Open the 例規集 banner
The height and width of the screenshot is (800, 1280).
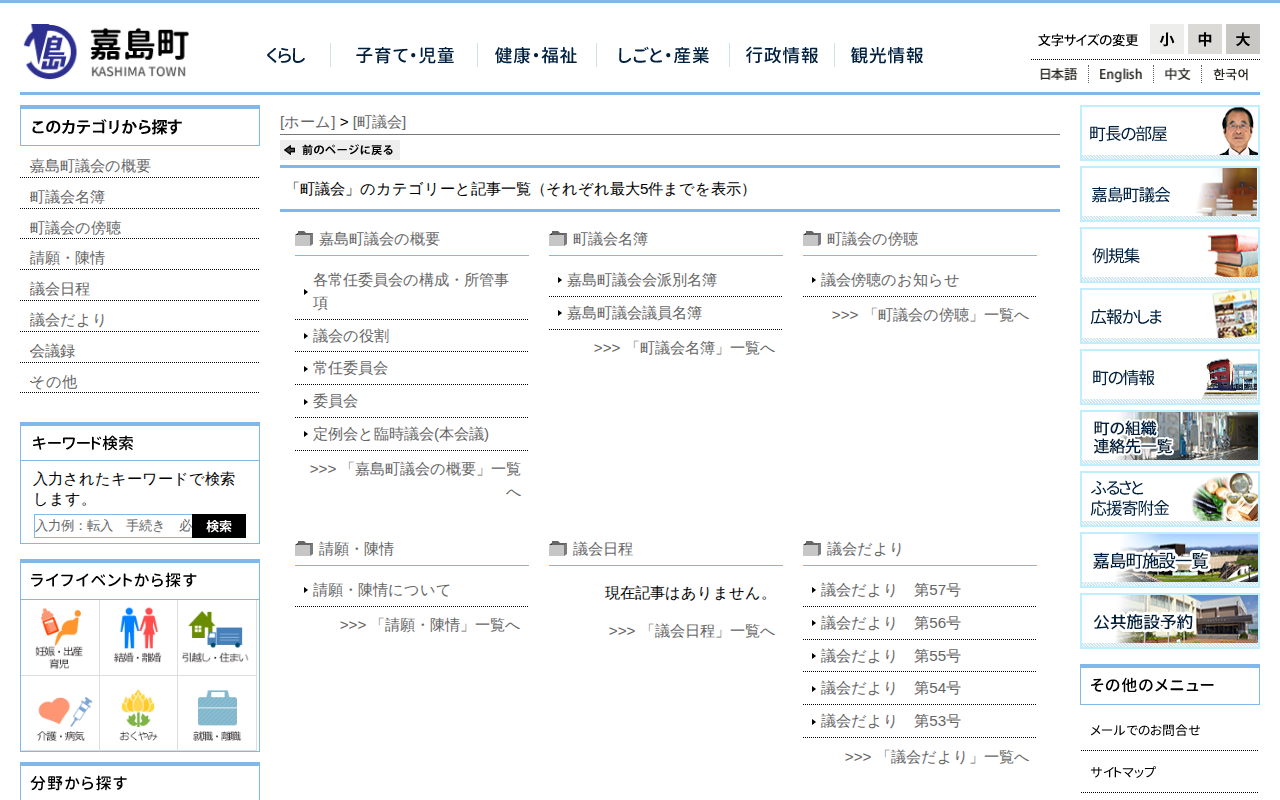[x=1170, y=255]
